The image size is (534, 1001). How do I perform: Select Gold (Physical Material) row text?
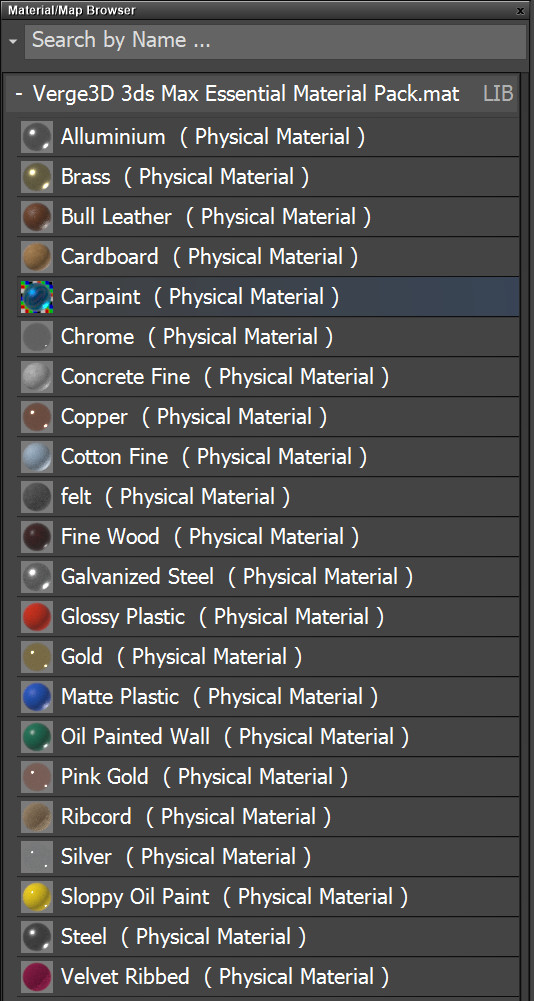181,657
